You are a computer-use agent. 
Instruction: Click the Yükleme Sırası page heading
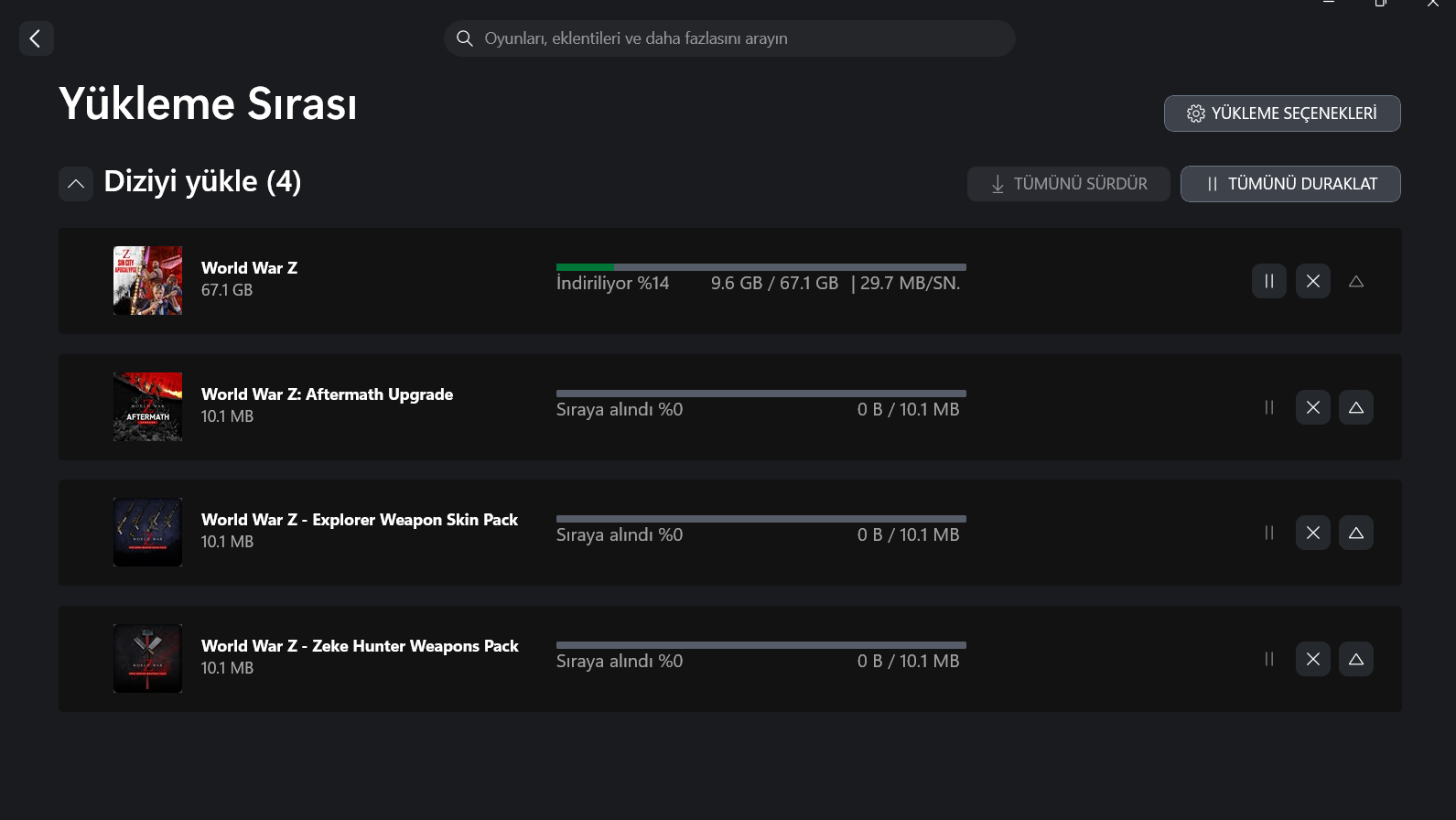[x=208, y=104]
